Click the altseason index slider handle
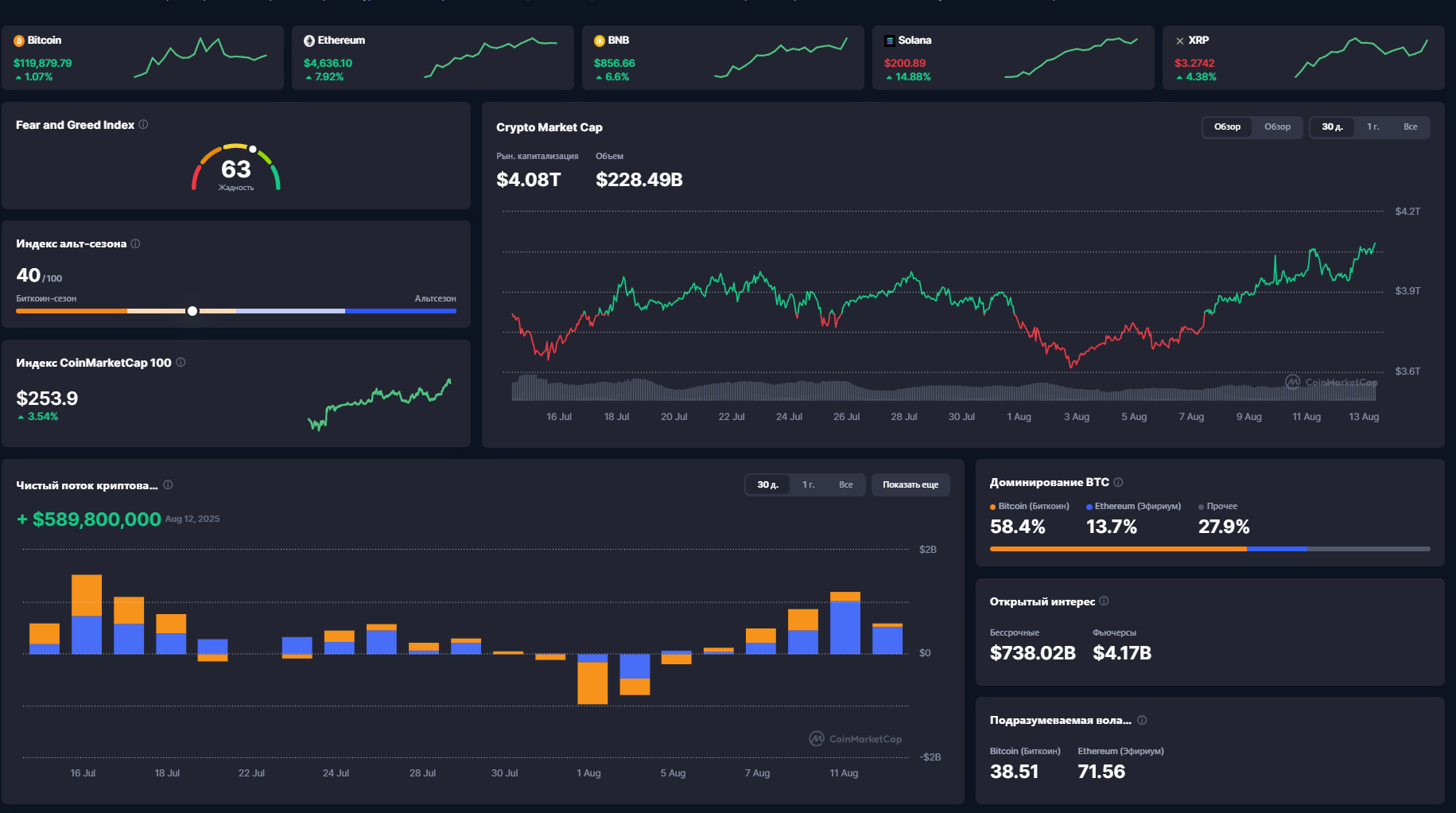Screen dimensions: 1456x813 (192, 311)
